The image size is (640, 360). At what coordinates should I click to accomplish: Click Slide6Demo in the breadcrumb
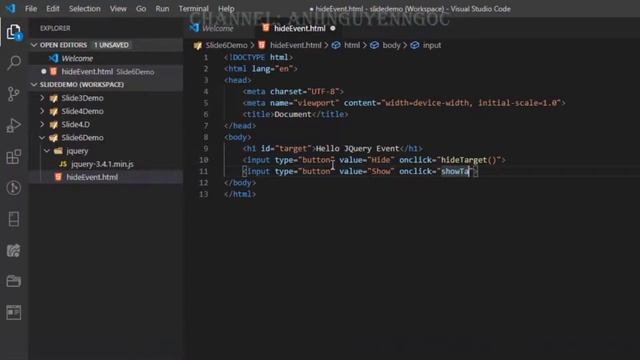[227, 45]
